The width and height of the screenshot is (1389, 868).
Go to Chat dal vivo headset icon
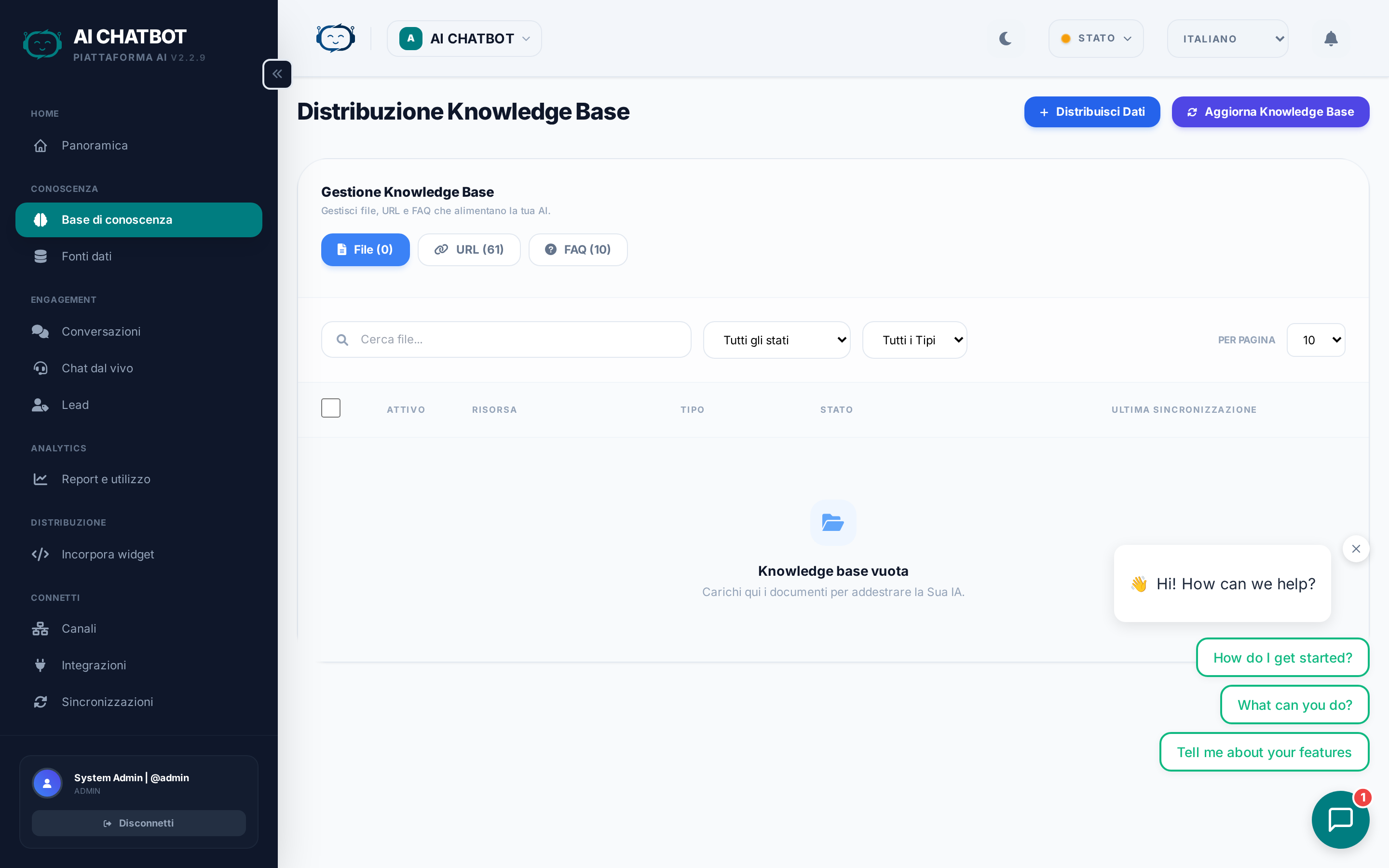tap(40, 368)
